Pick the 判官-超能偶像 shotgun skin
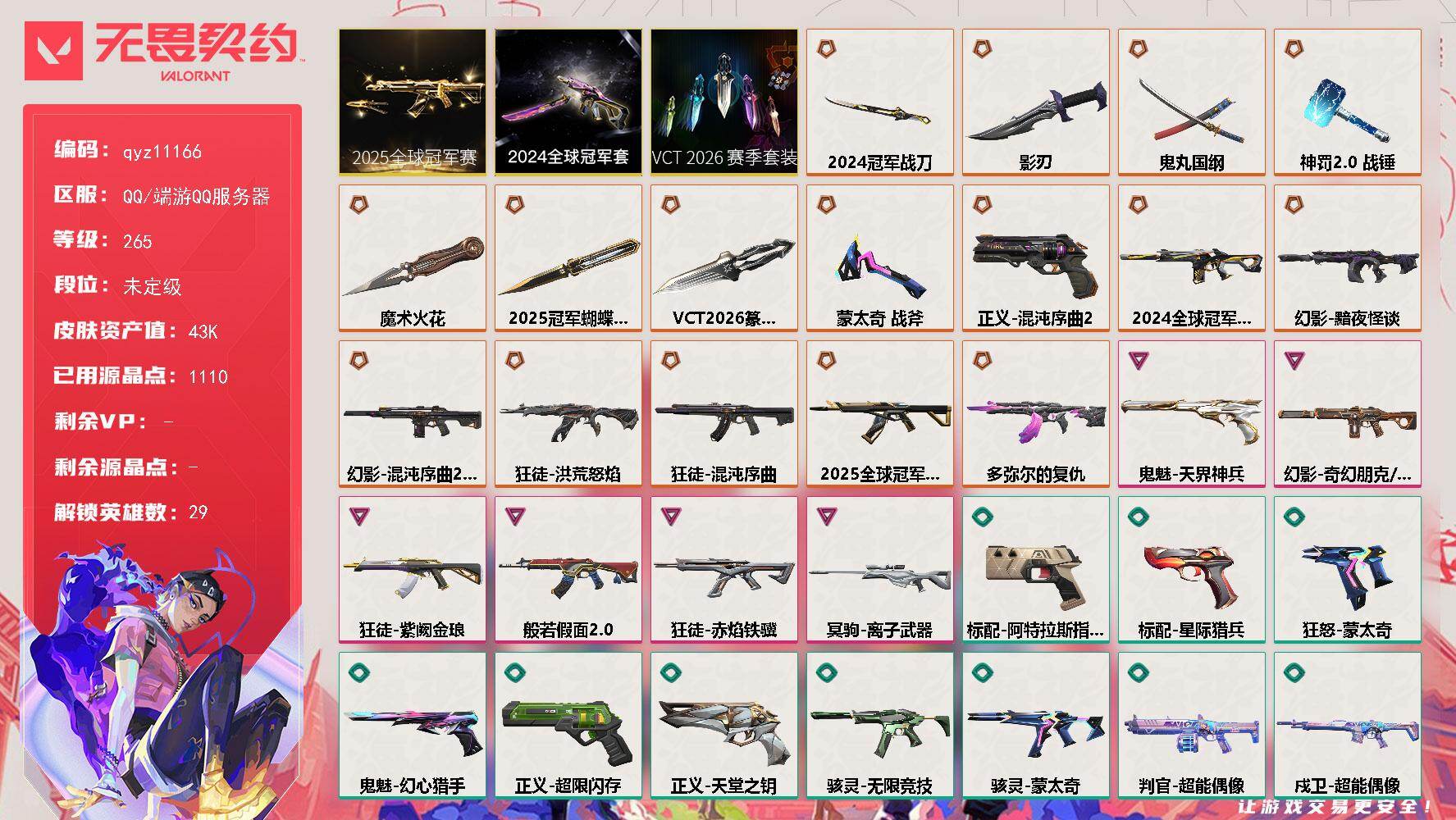 [x=1192, y=725]
